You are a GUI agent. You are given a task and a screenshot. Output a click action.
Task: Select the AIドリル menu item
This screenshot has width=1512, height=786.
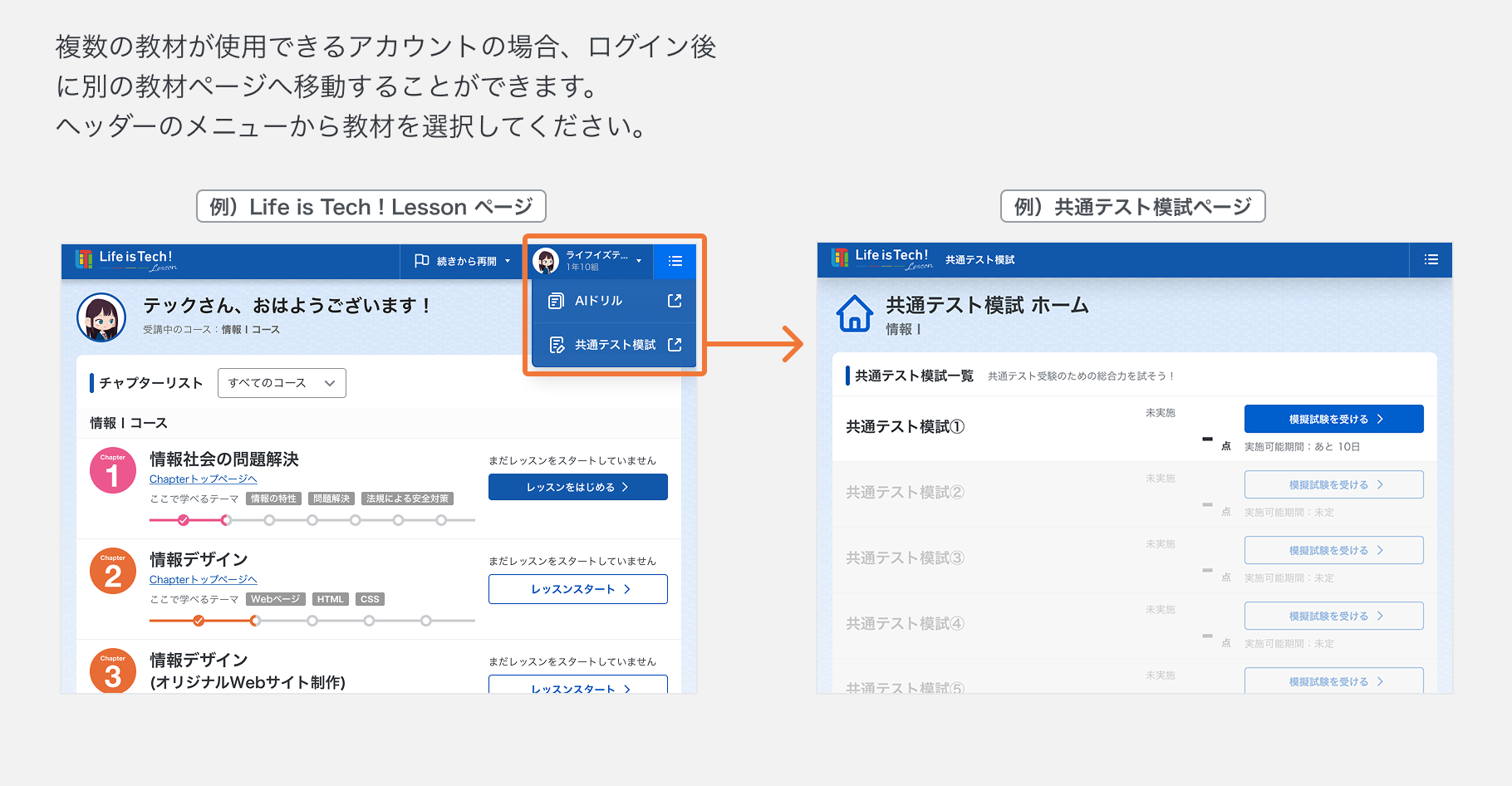pos(615,301)
